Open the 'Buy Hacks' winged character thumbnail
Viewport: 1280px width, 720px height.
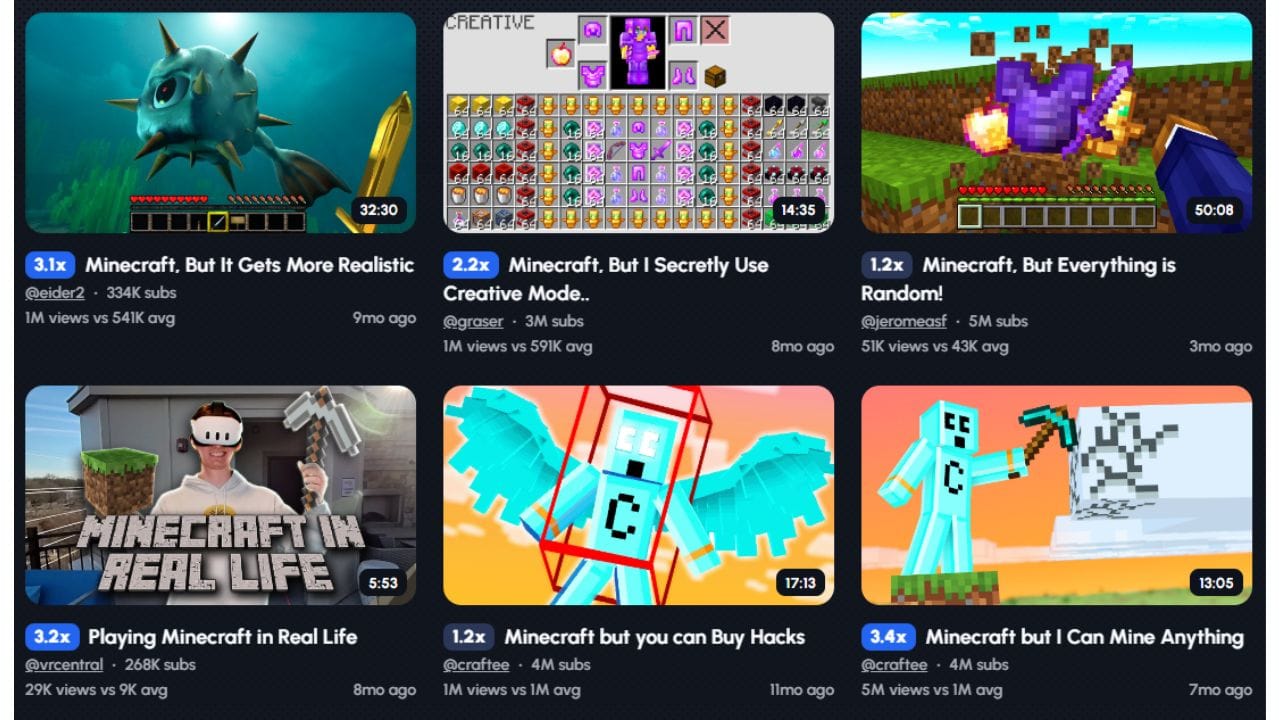[638, 495]
